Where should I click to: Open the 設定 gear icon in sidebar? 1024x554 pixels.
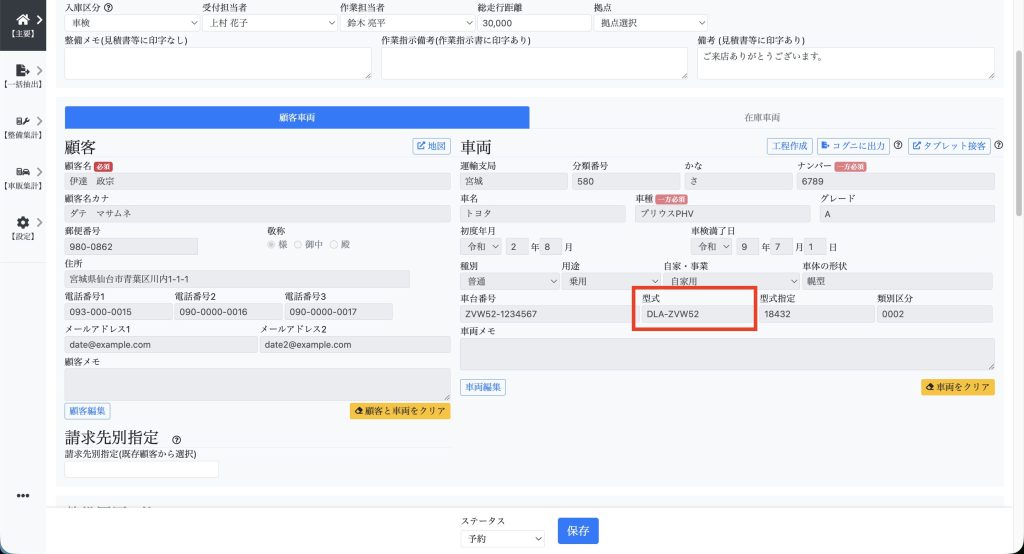tap(23, 223)
